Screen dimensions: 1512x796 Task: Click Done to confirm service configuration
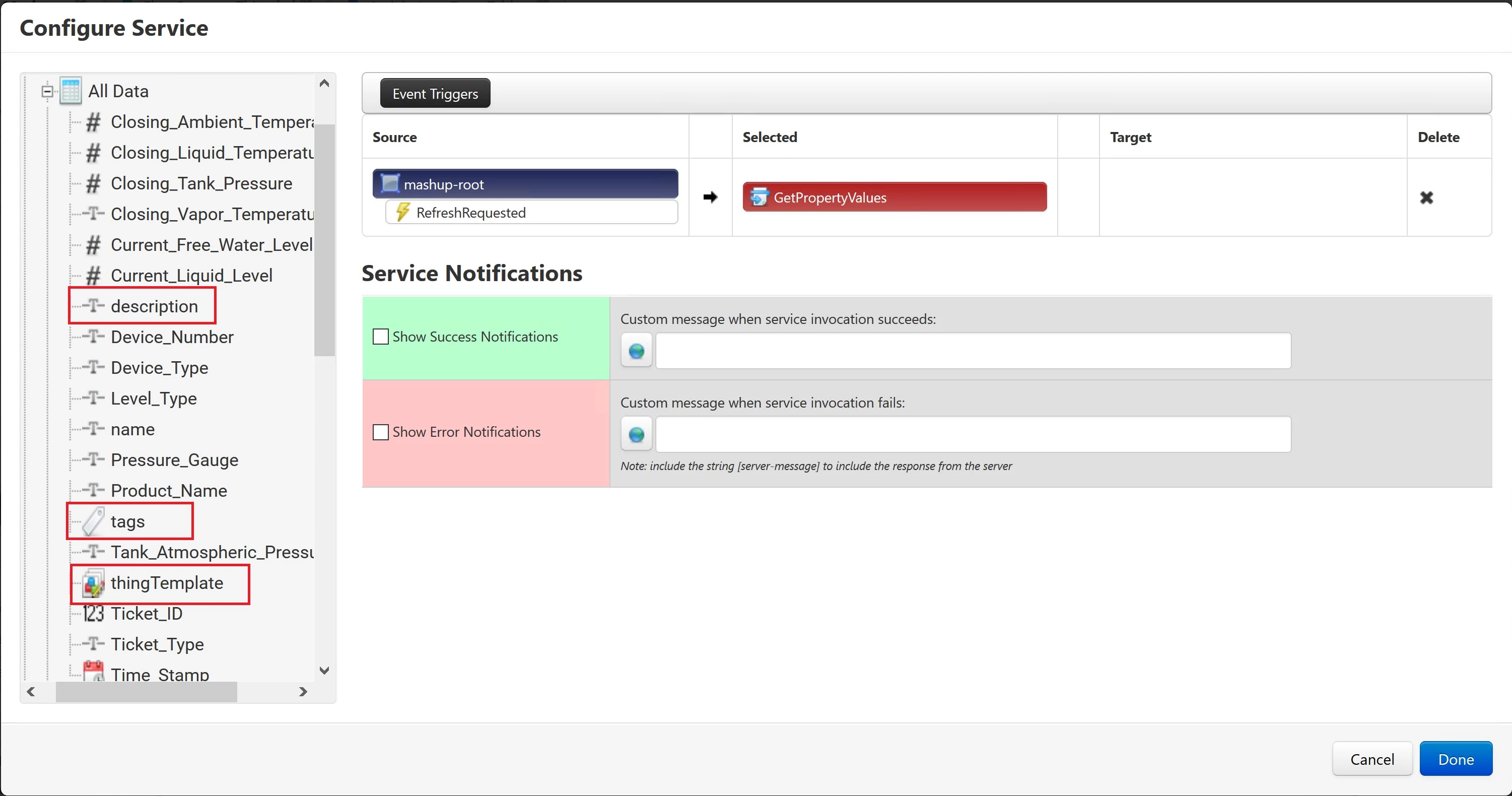(1456, 759)
